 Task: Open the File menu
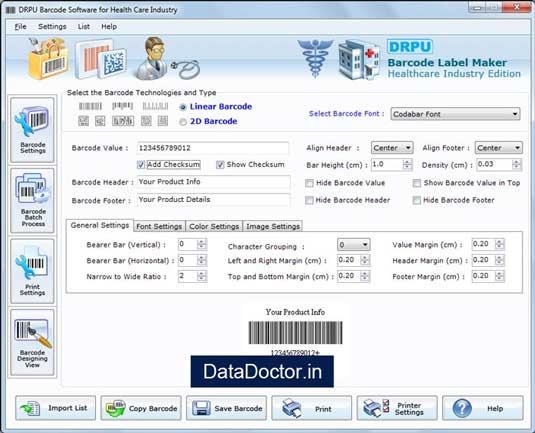pyautogui.click(x=20, y=27)
